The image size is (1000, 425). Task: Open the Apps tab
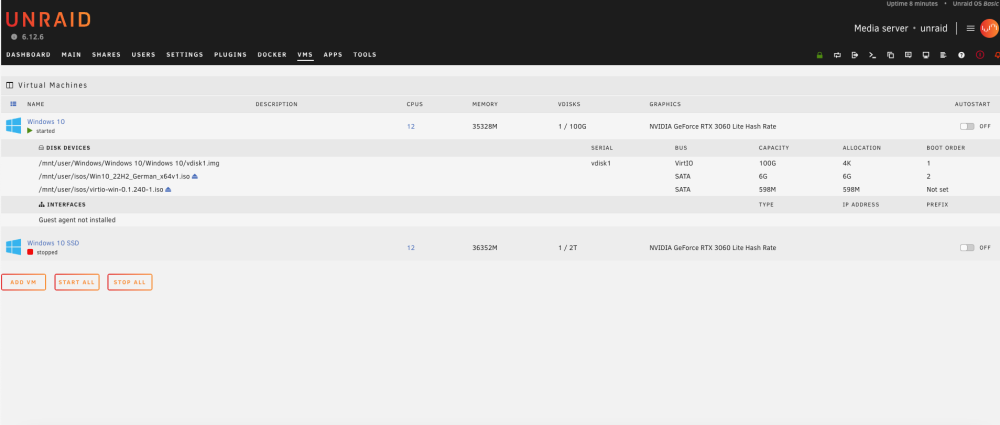pyautogui.click(x=333, y=55)
